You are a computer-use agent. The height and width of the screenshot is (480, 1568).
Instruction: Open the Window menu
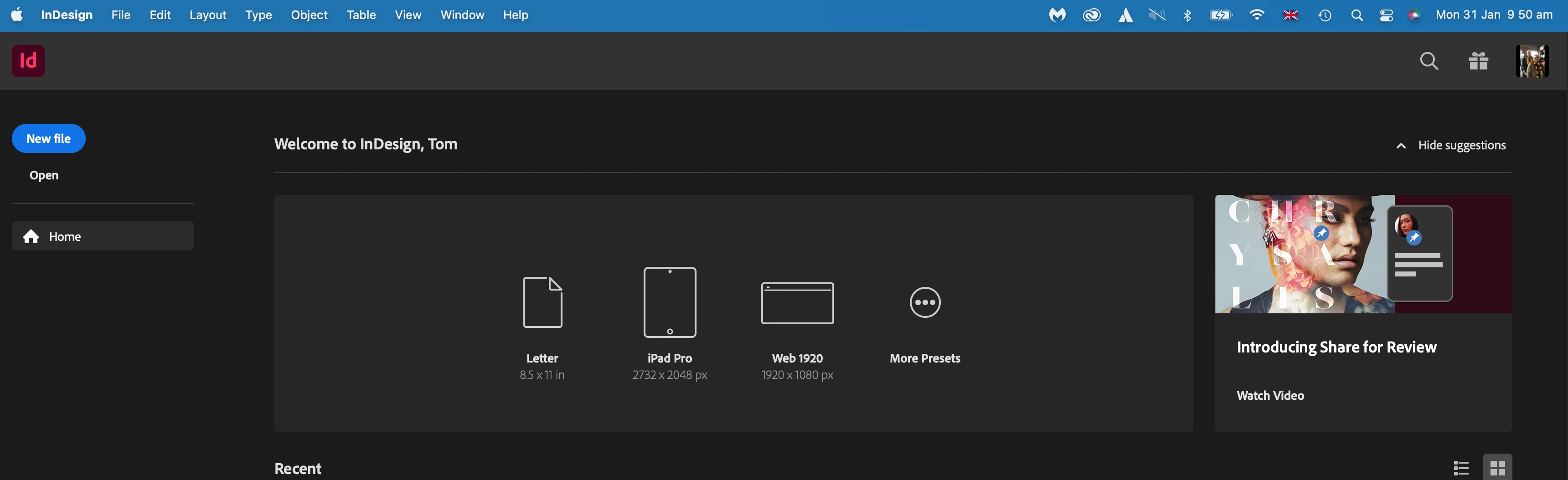pos(462,15)
